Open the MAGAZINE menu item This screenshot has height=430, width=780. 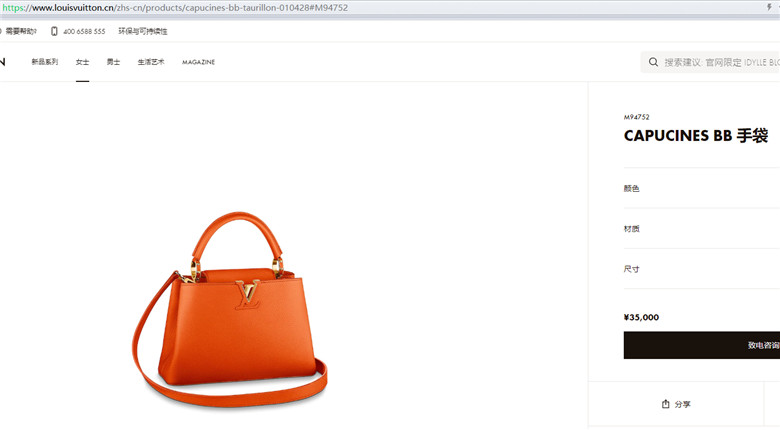click(198, 62)
